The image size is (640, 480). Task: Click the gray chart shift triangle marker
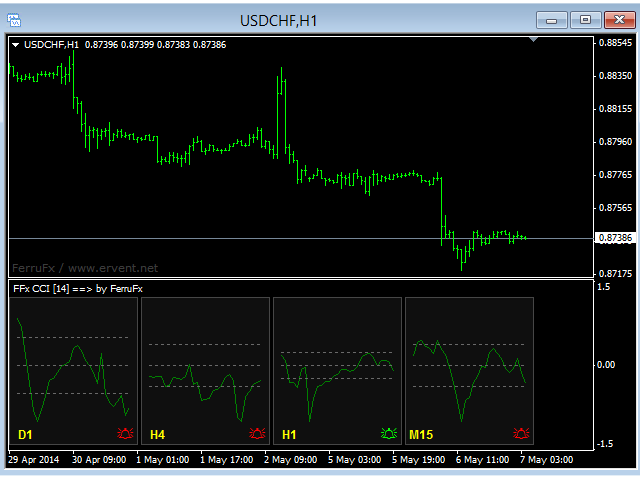click(534, 40)
